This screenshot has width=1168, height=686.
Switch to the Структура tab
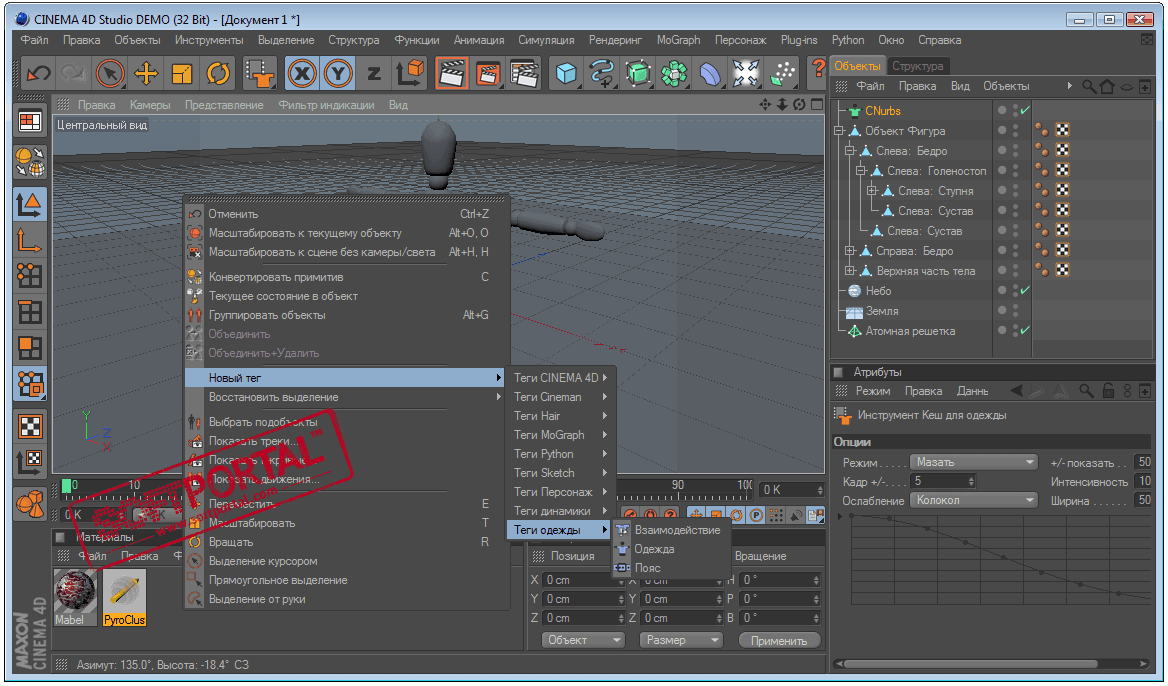point(918,66)
